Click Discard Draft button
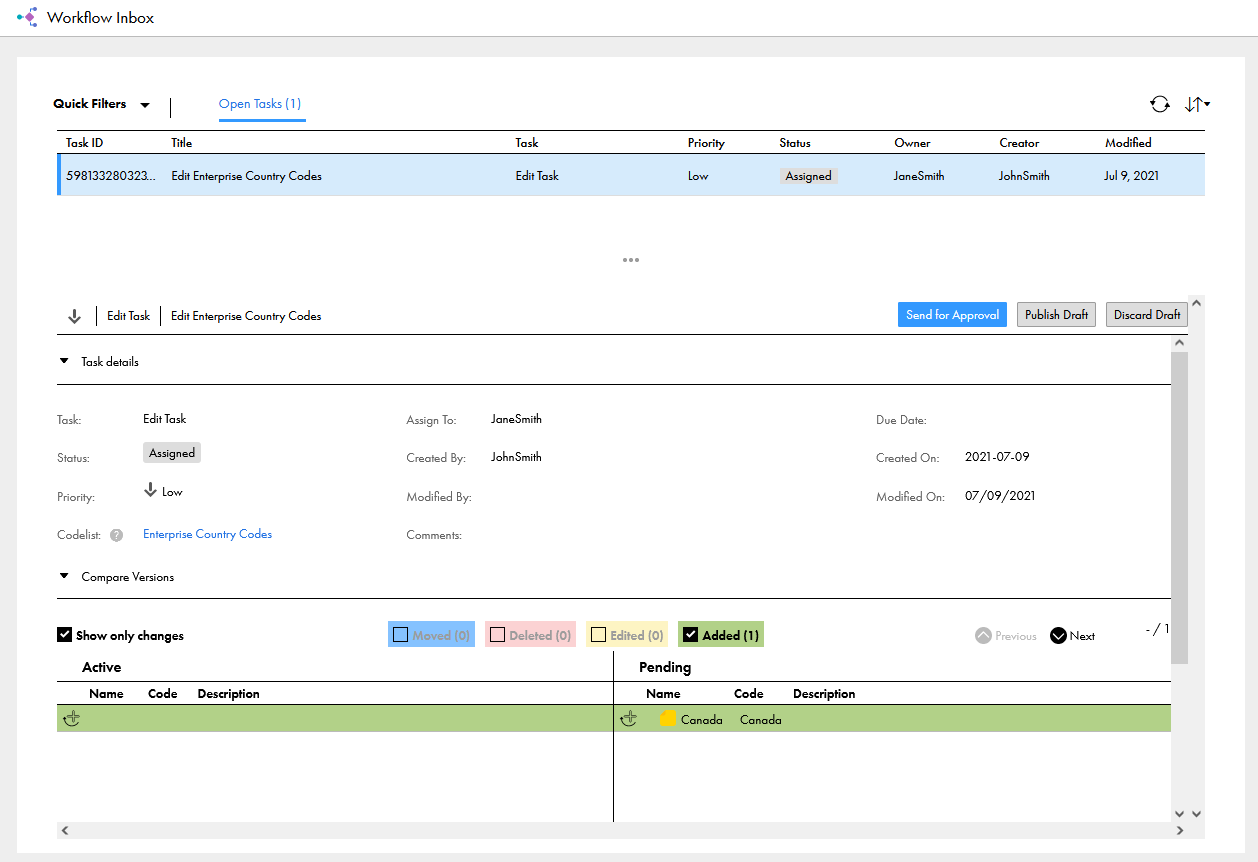1258x862 pixels. coord(1147,315)
